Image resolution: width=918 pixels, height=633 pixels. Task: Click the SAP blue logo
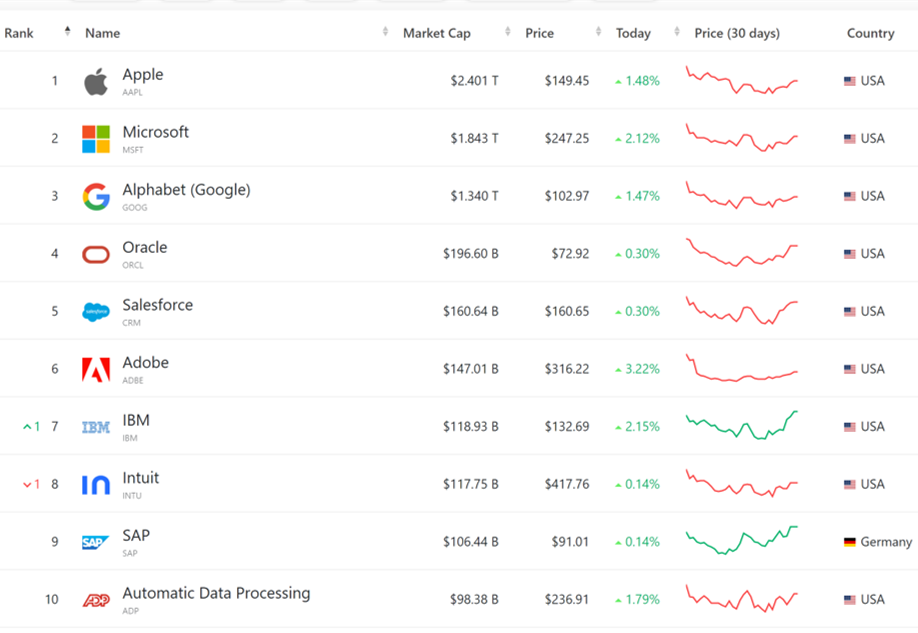point(96,542)
